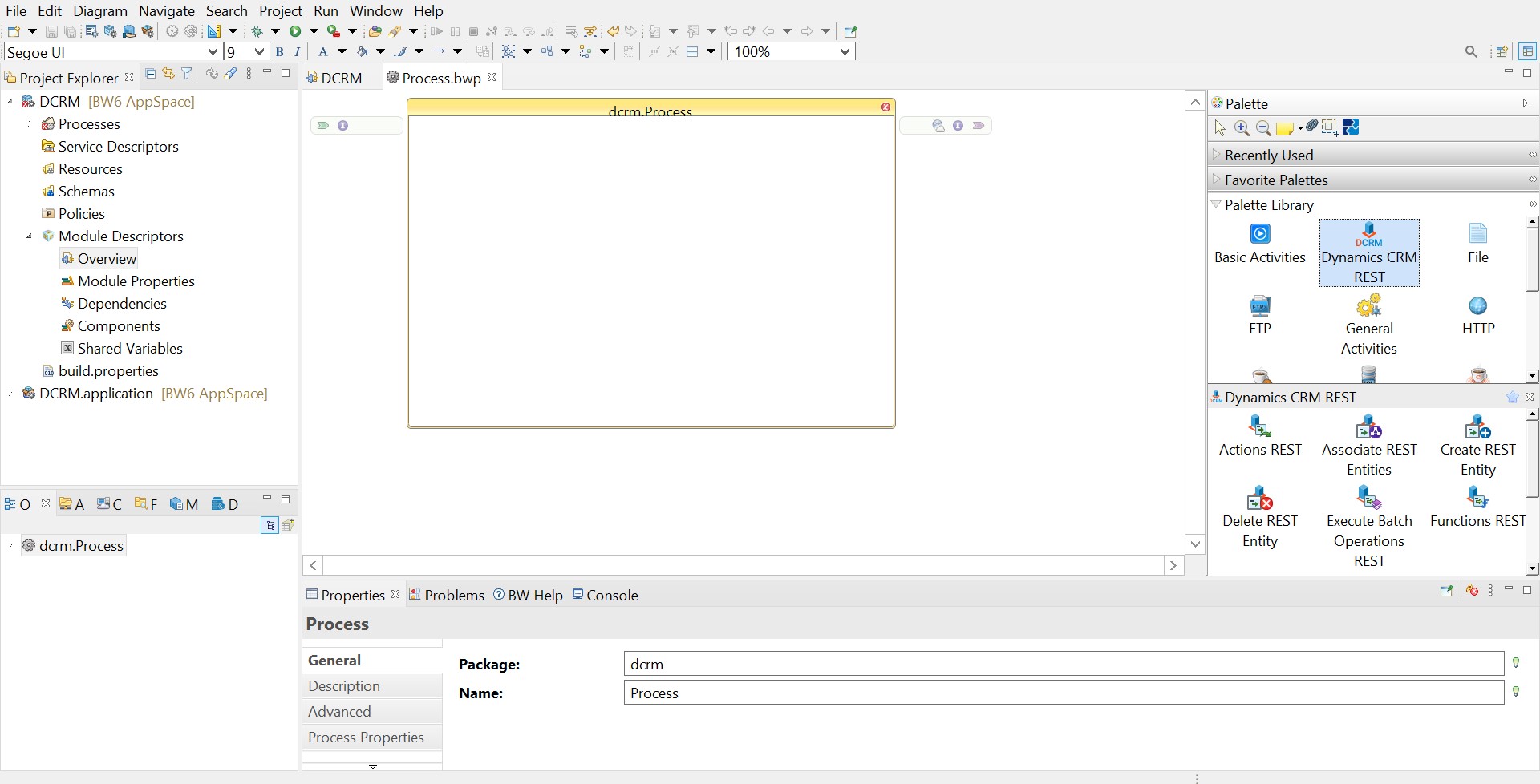
Task: Click the editor vertical scrollbar down arrow
Action: click(1195, 544)
